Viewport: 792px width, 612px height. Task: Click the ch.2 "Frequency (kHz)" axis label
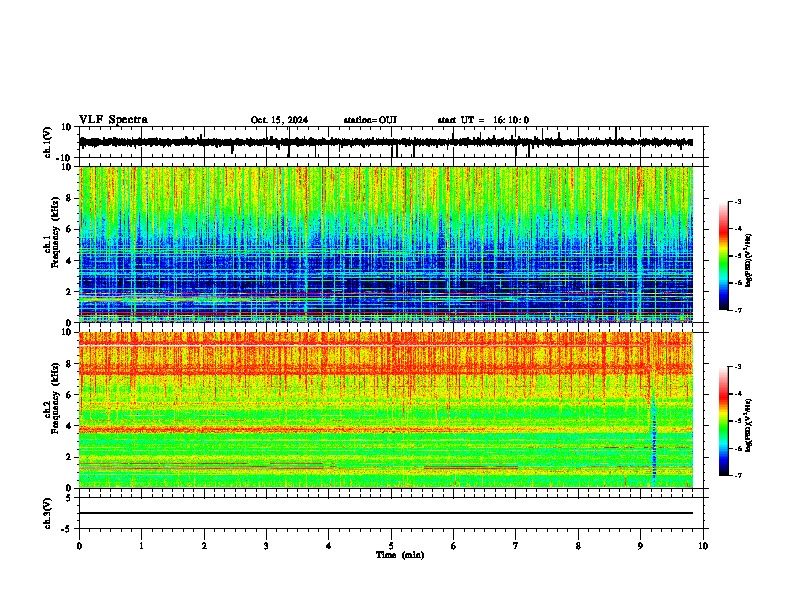(x=55, y=398)
